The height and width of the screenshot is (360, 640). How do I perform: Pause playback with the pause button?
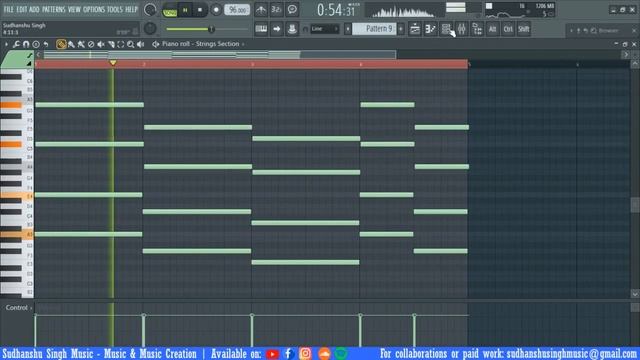click(185, 10)
